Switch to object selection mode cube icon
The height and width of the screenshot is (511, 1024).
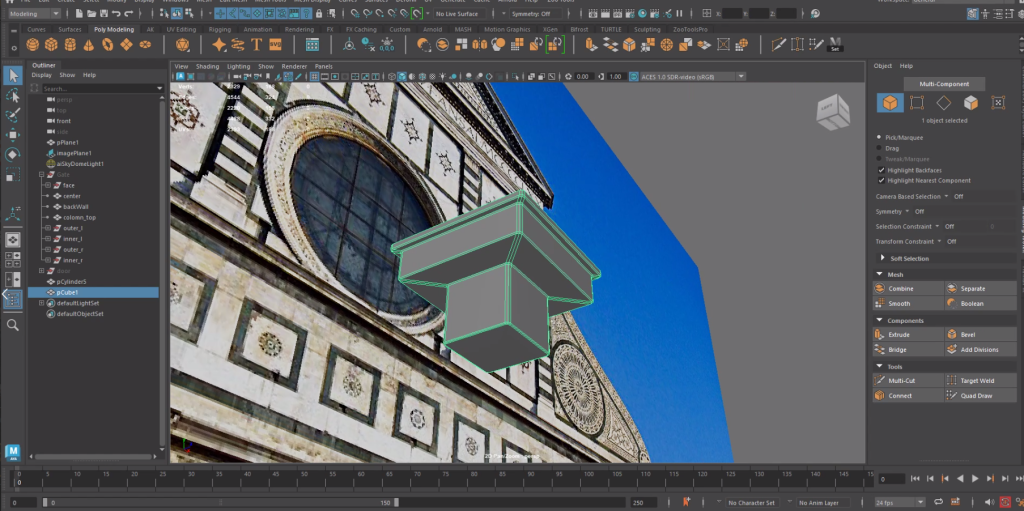click(889, 103)
